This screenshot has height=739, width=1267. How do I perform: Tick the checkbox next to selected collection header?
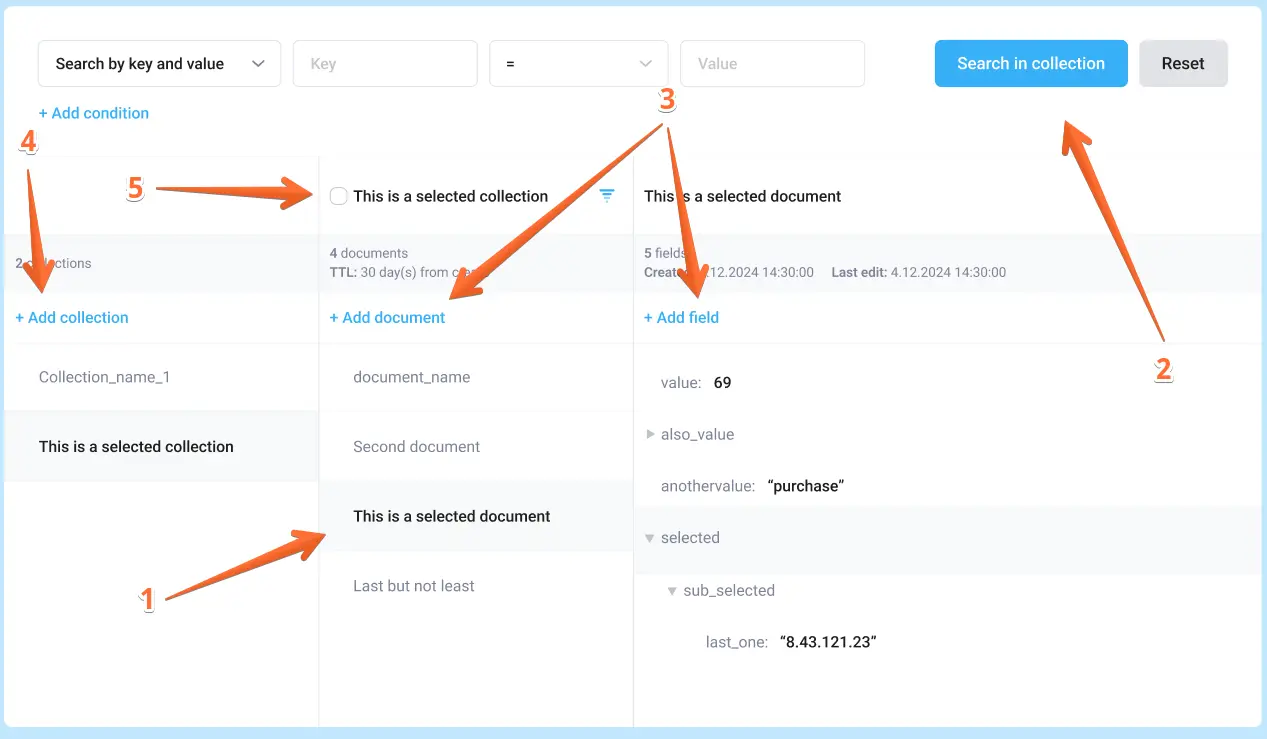pyautogui.click(x=339, y=196)
